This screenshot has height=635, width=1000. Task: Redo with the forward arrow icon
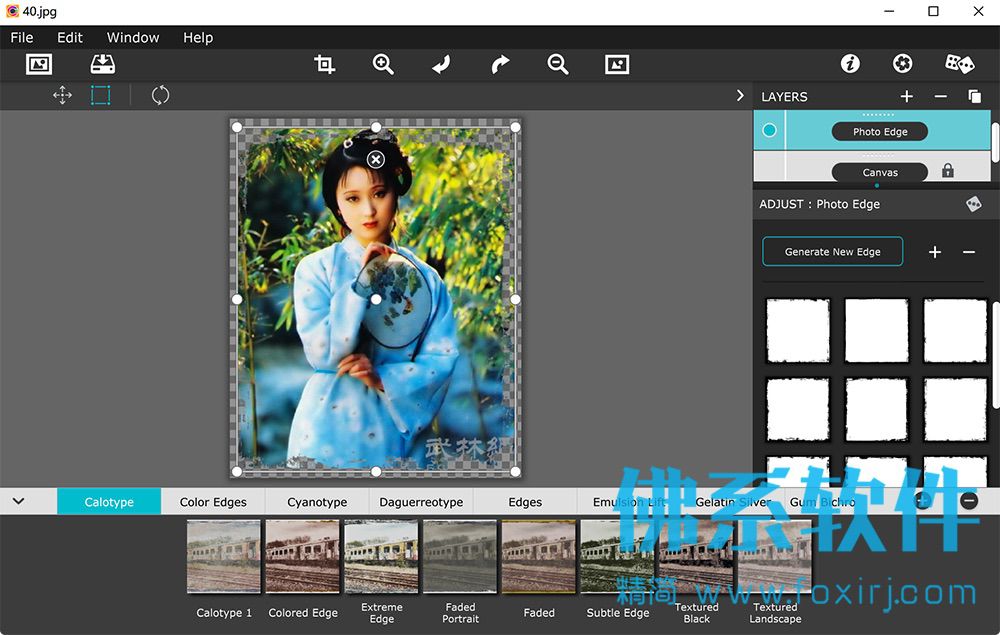coord(500,64)
